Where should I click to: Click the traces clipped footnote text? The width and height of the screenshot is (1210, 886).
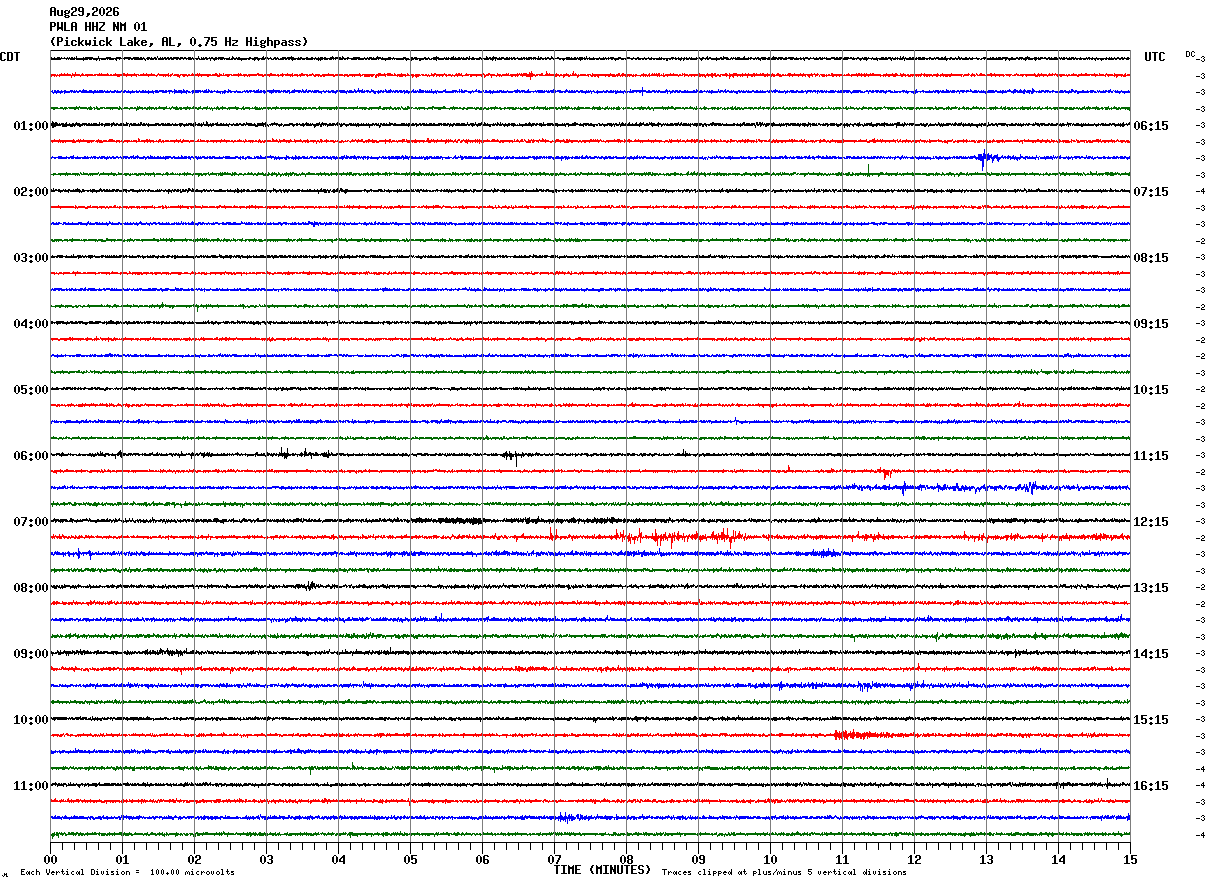(x=784, y=872)
